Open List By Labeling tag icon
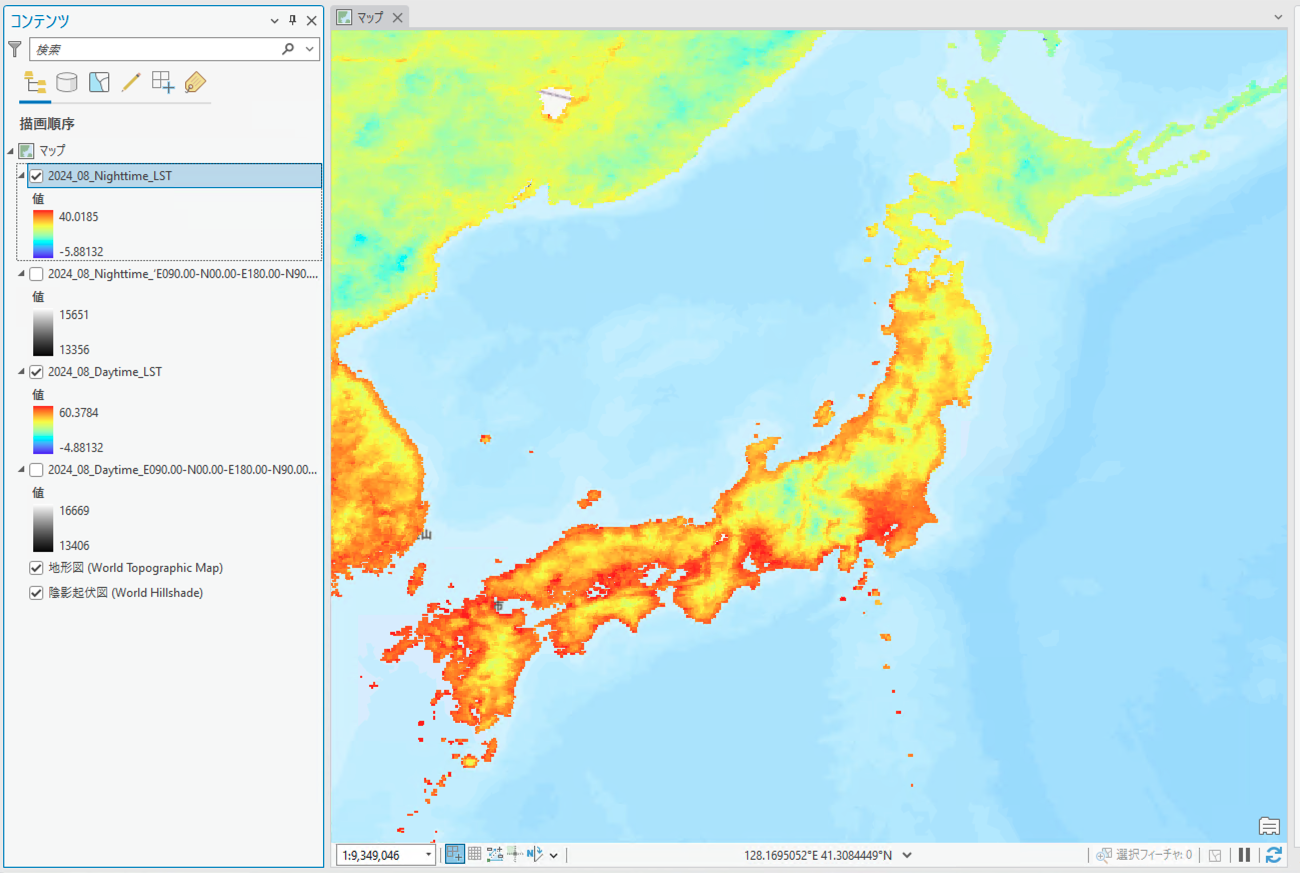 (x=195, y=82)
